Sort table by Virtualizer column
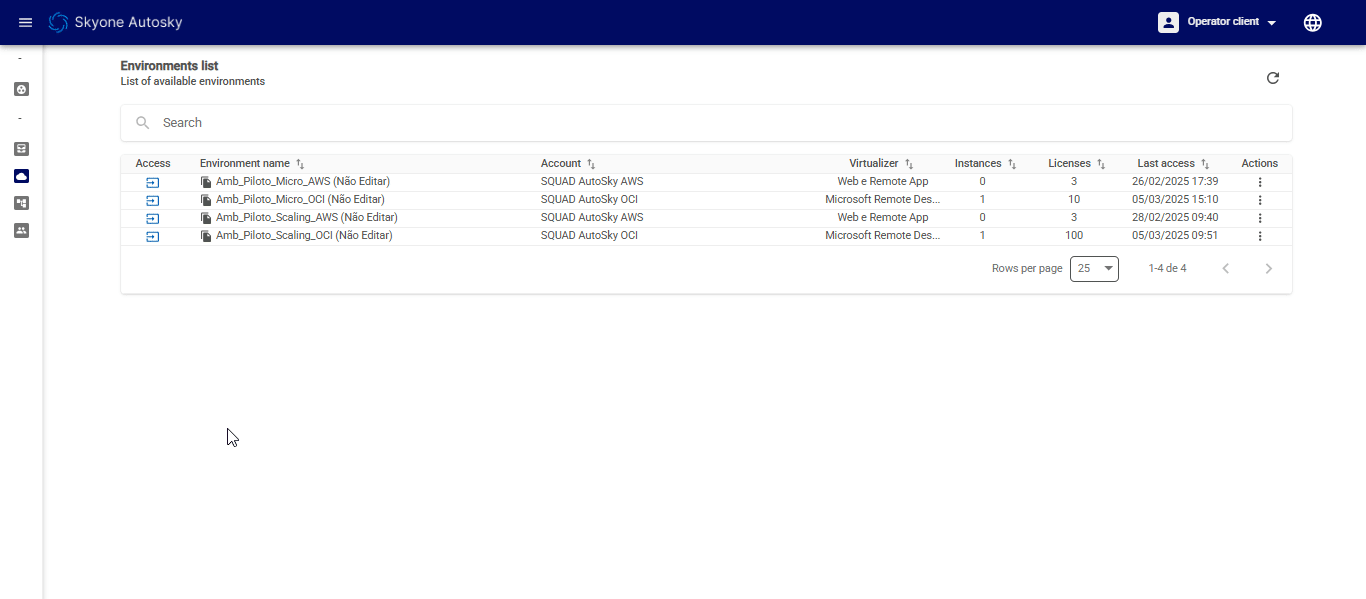1366x599 pixels. tap(909, 164)
